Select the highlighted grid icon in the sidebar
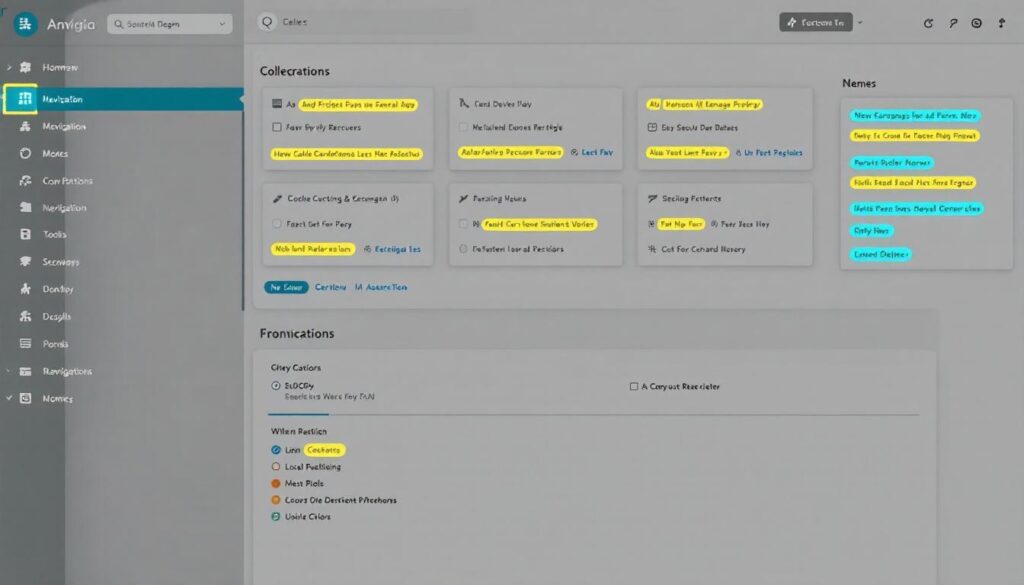Image resolution: width=1024 pixels, height=585 pixels. click(x=21, y=99)
